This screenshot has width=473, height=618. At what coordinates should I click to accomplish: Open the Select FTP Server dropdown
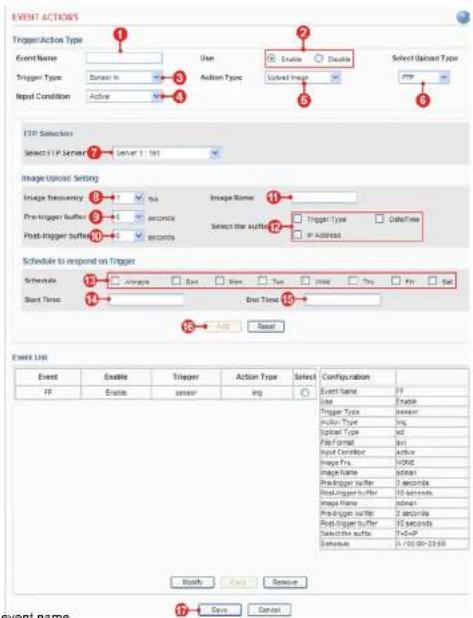click(x=166, y=153)
